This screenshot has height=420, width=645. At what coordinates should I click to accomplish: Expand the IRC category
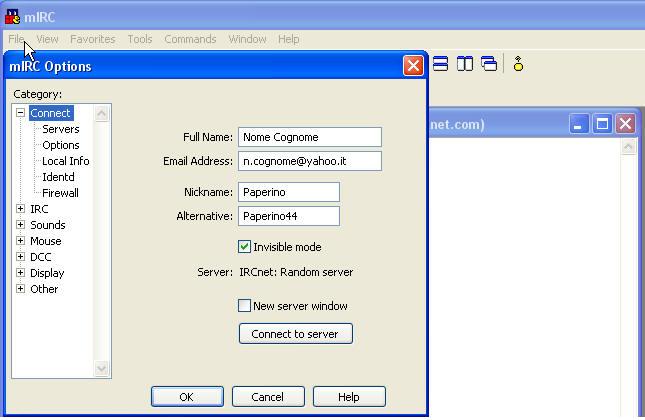coord(20,209)
